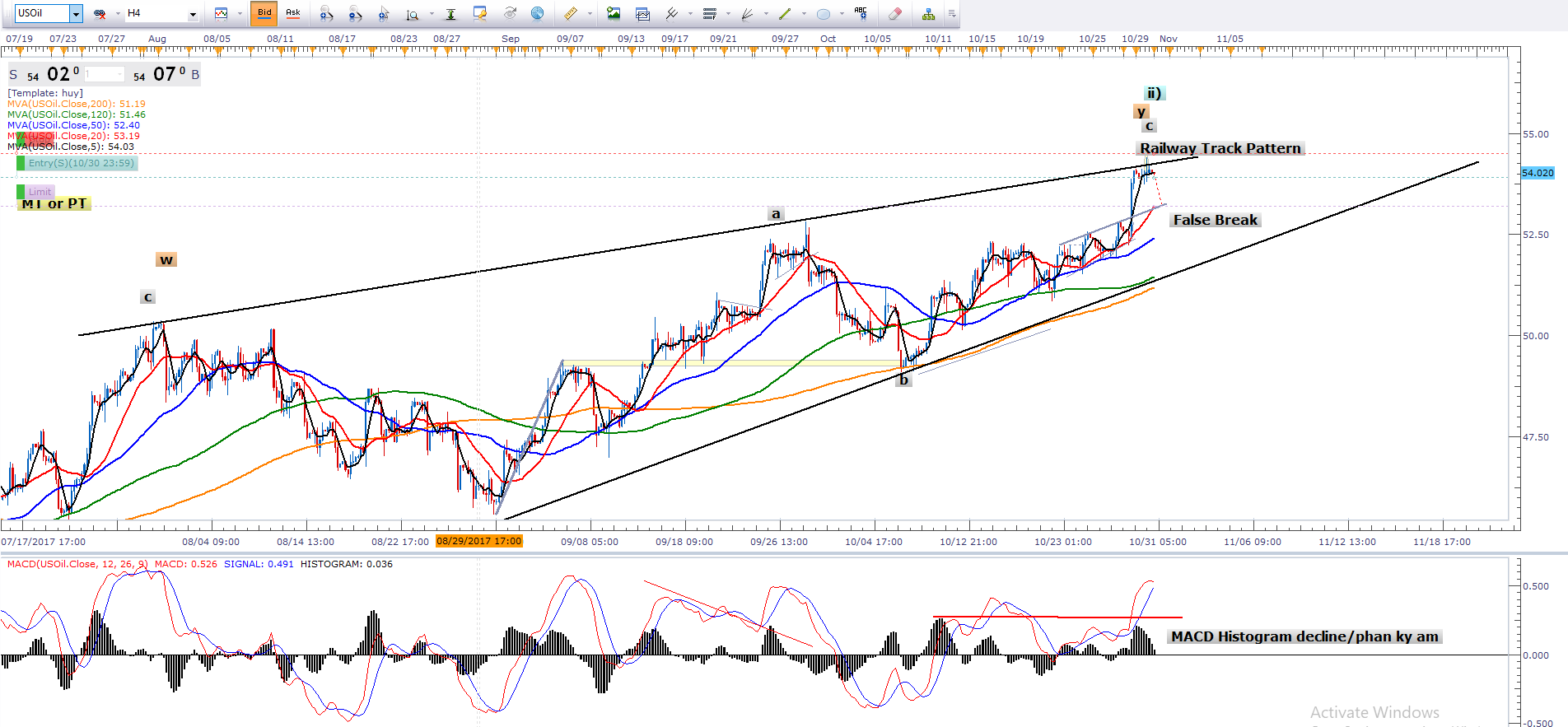Select the trend line drawing tool
The width and height of the screenshot is (1568, 727).
pyautogui.click(x=785, y=13)
